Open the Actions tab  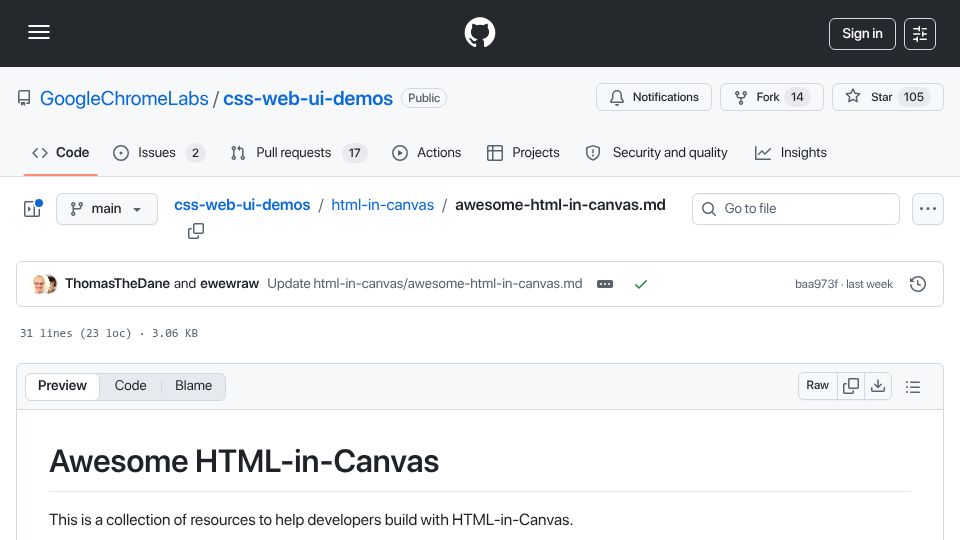[427, 152]
